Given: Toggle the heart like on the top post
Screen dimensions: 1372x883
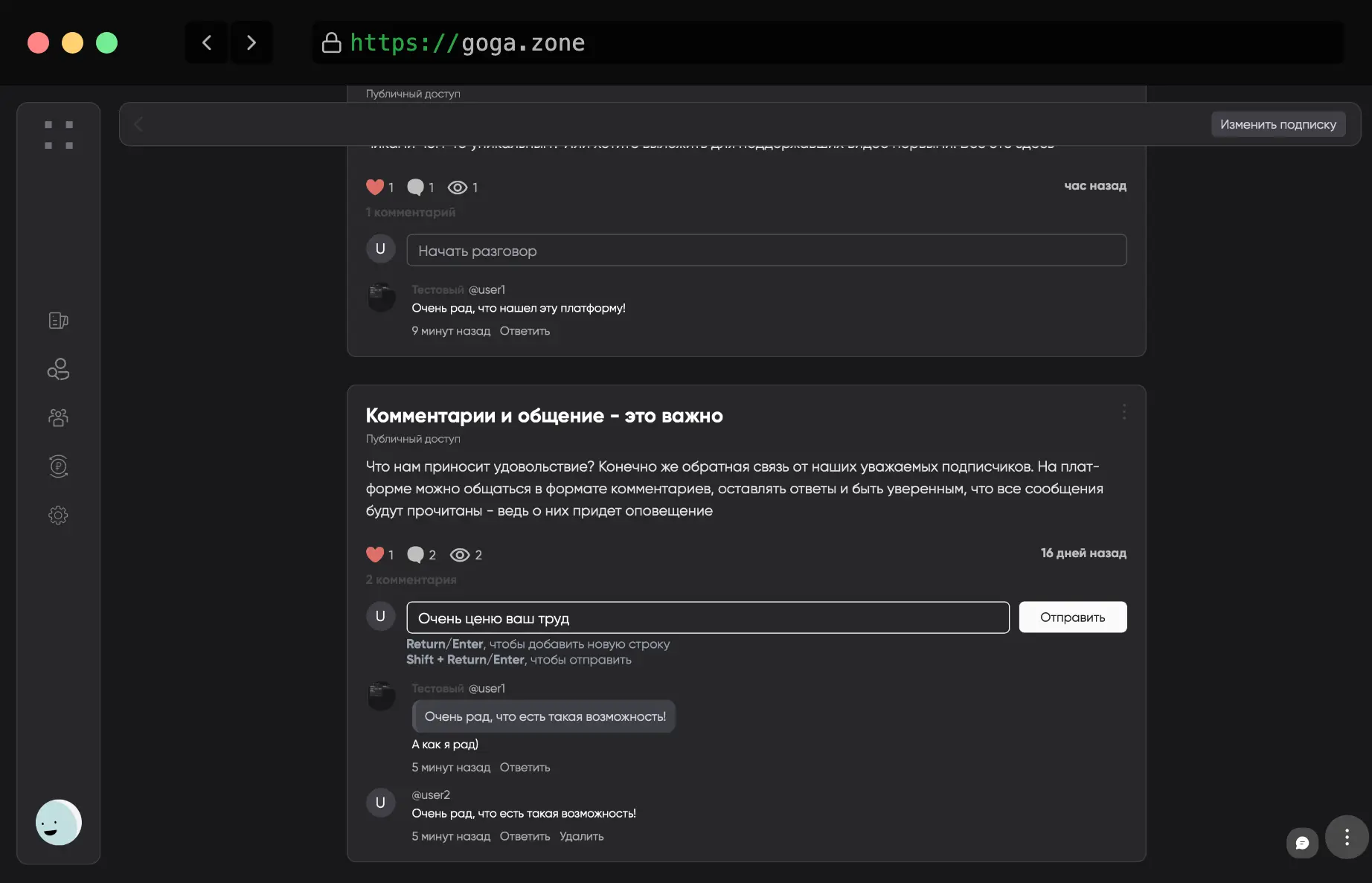Looking at the screenshot, I should [x=375, y=187].
